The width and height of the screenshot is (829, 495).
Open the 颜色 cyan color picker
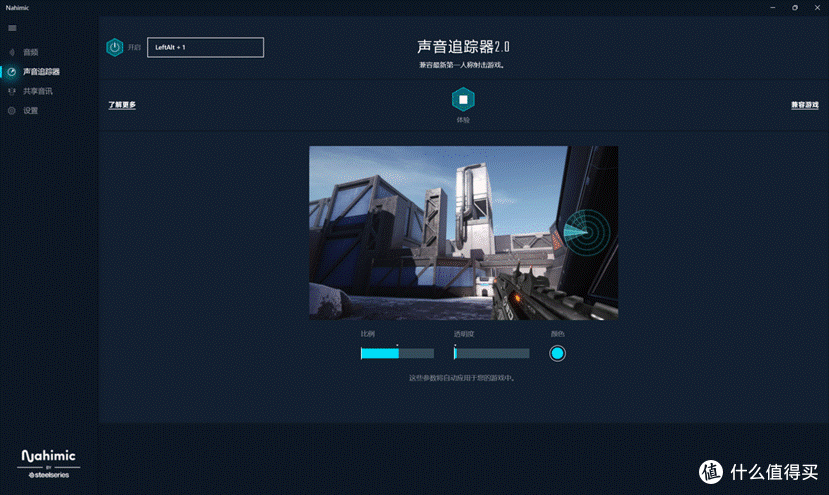coord(557,353)
